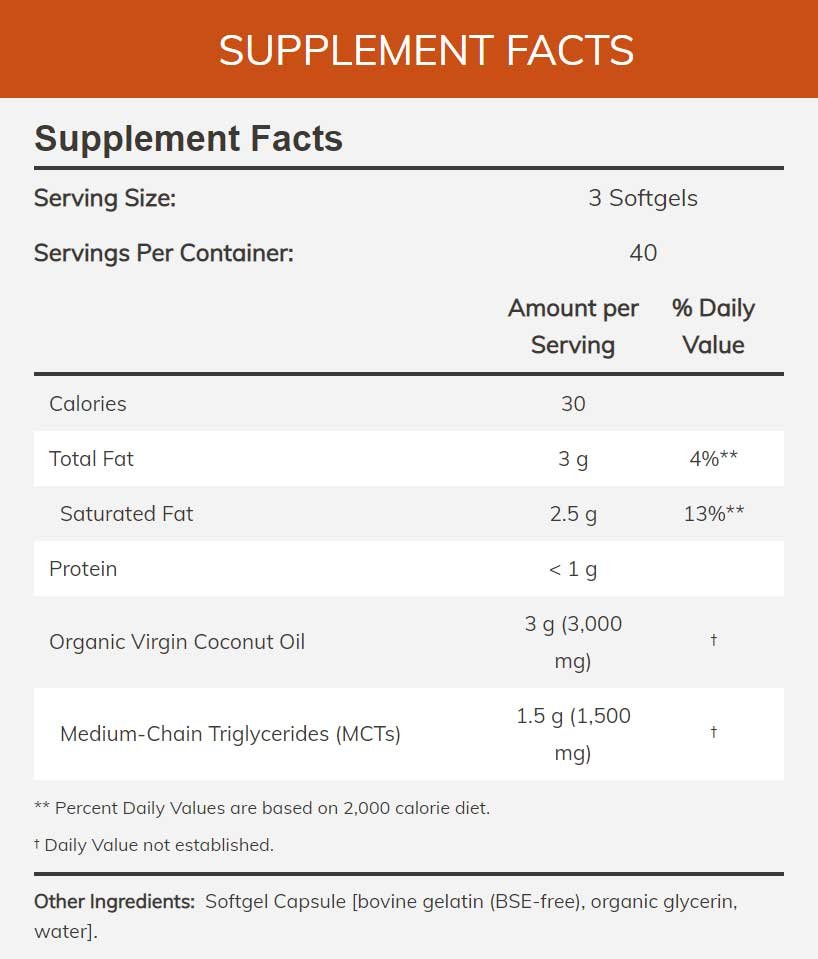This screenshot has width=818, height=959.
Task: Click the Total Fat row label
Action: (91, 459)
